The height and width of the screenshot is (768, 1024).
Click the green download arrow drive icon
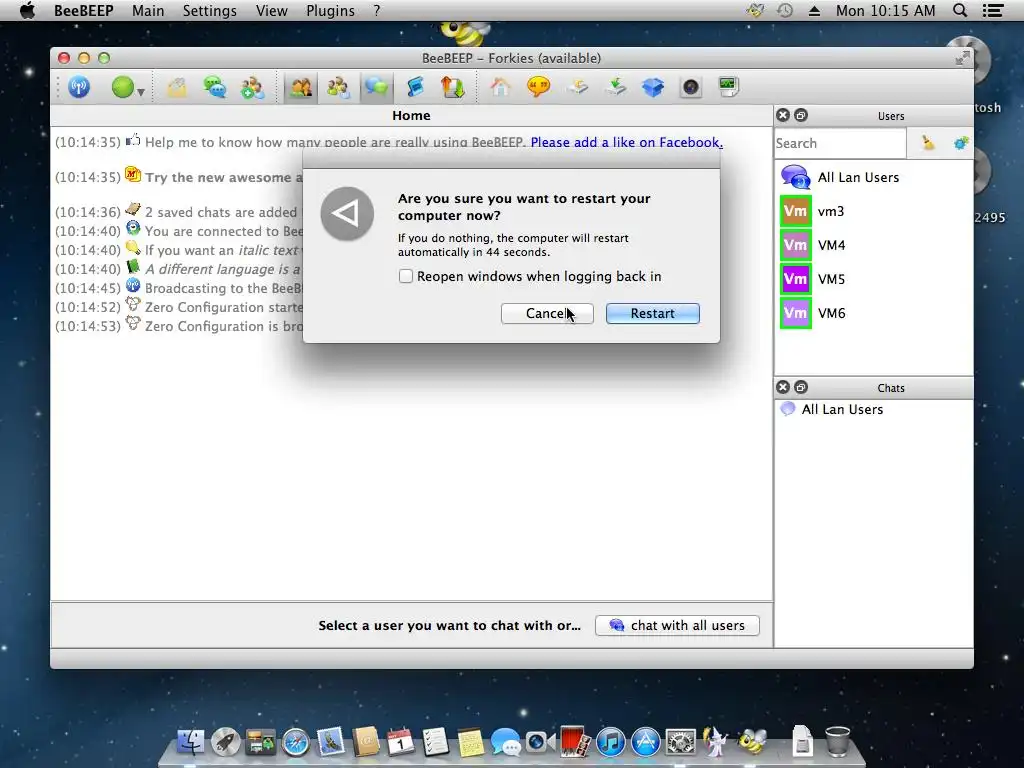pyautogui.click(x=615, y=88)
